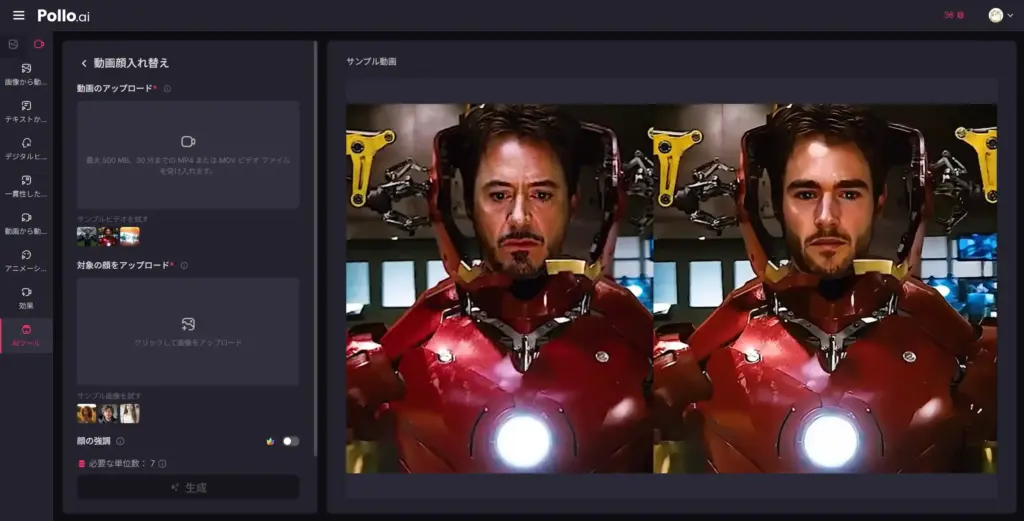Choose the curly-haired woman sample face

click(x=86, y=413)
